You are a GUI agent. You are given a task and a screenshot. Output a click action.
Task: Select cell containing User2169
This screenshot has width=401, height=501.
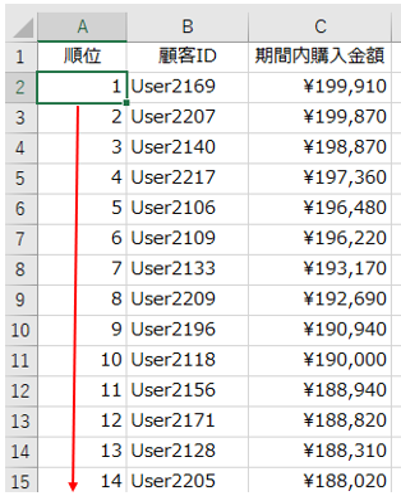188,87
